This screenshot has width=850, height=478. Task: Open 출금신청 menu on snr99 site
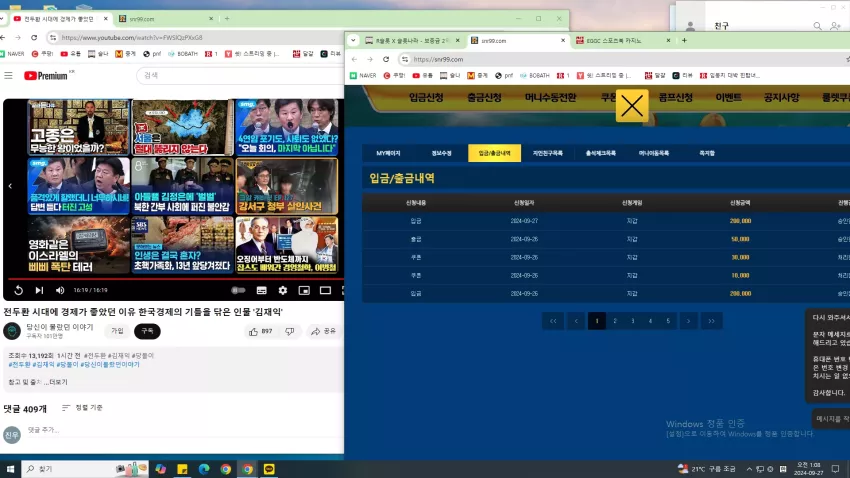tap(484, 98)
